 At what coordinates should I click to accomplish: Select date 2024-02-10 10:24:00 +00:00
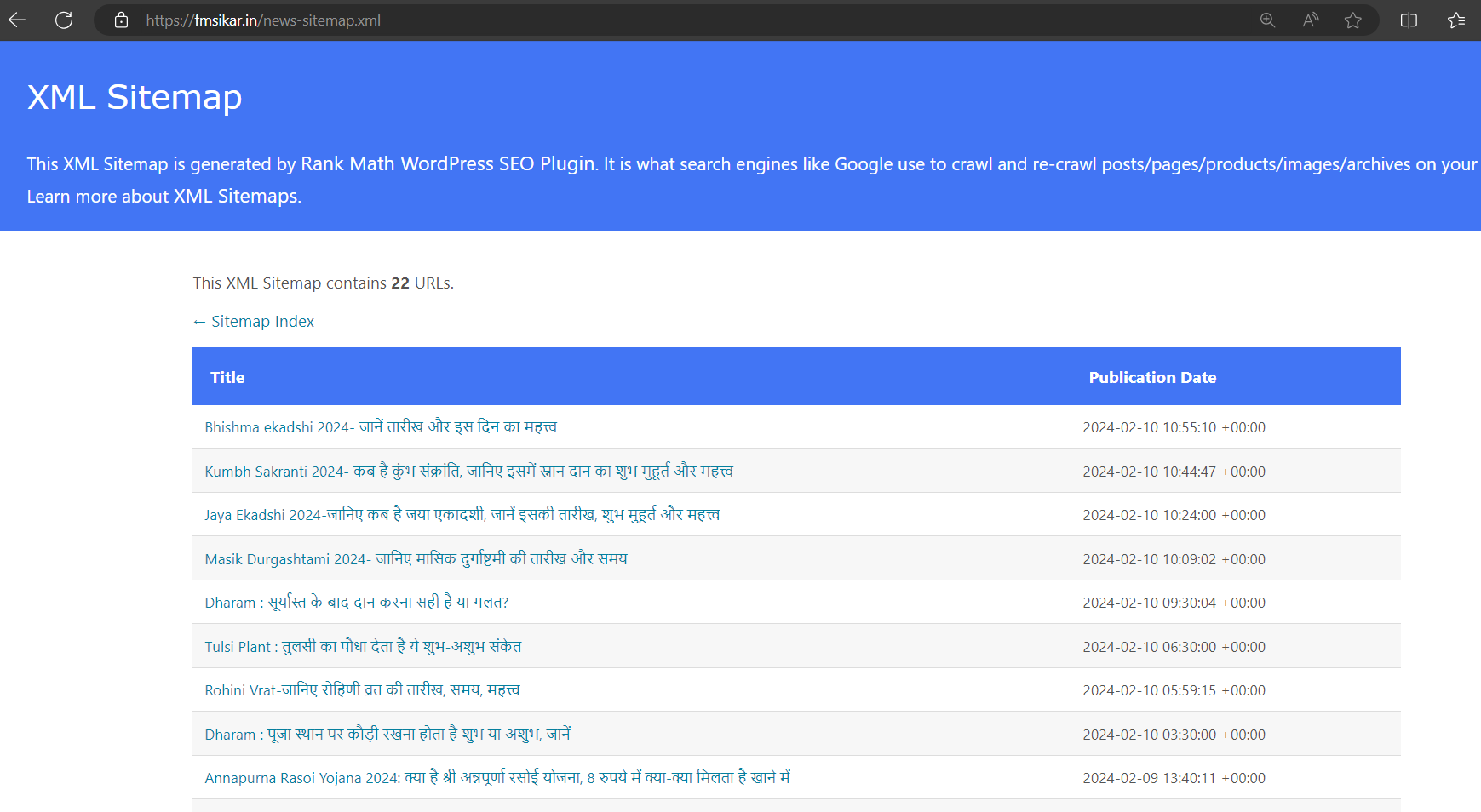coord(1174,515)
